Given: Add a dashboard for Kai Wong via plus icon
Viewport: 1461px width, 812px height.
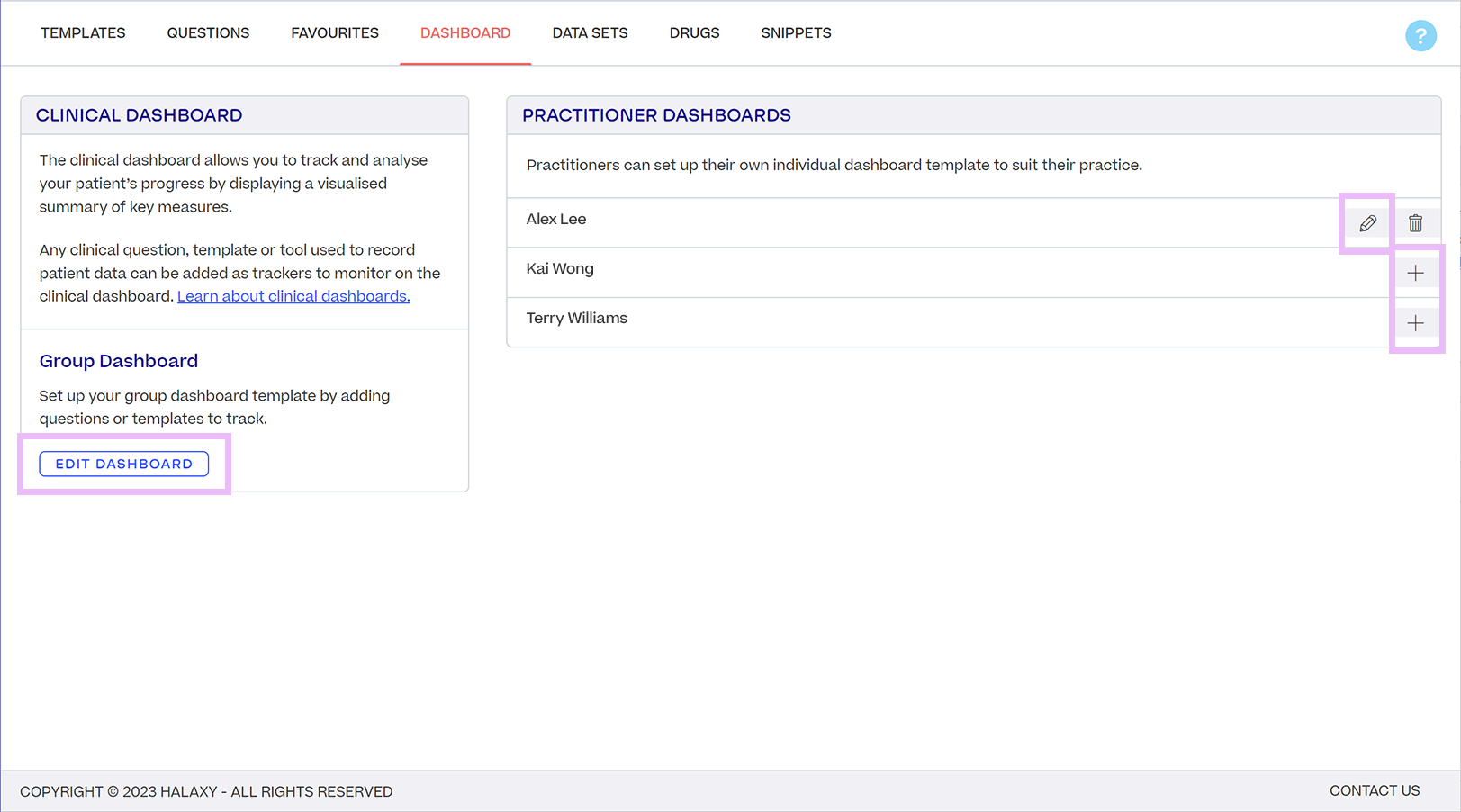Looking at the screenshot, I should (1415, 272).
